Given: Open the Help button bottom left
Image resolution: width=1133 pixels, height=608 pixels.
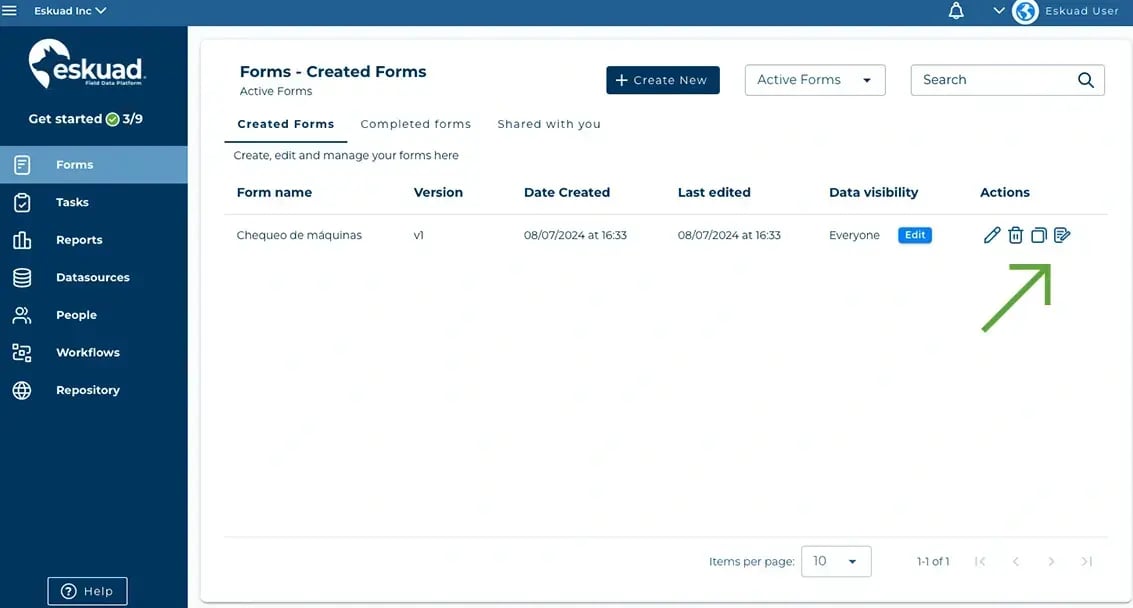Looking at the screenshot, I should [x=87, y=590].
